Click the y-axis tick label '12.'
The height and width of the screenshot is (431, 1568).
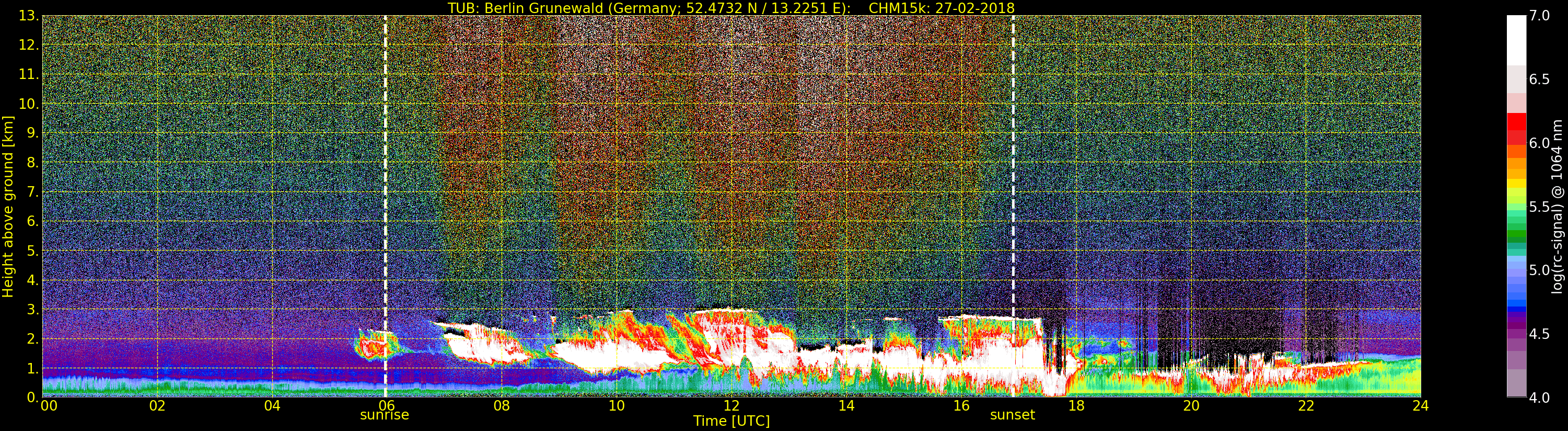click(29, 46)
